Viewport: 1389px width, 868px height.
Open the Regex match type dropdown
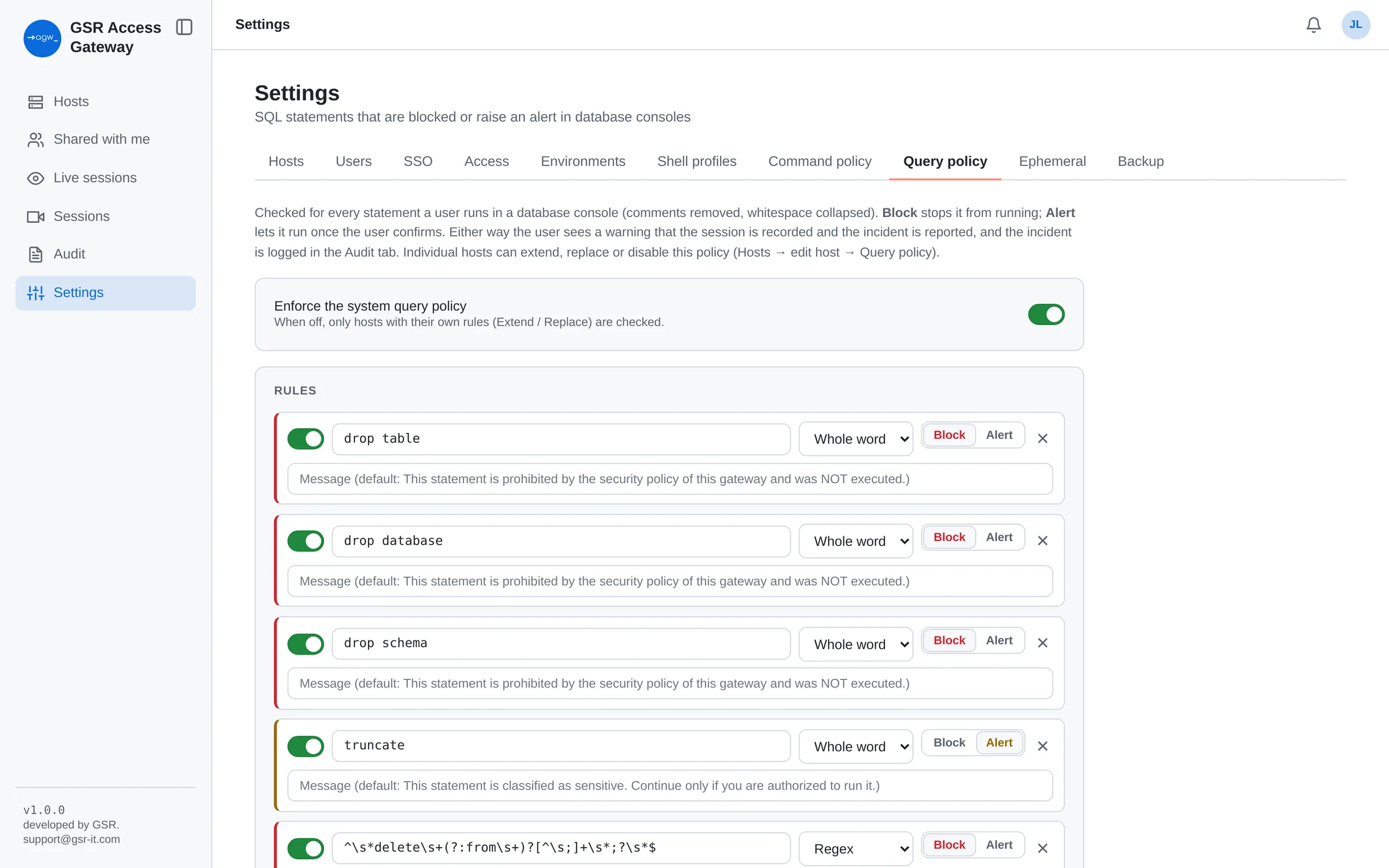(x=855, y=849)
